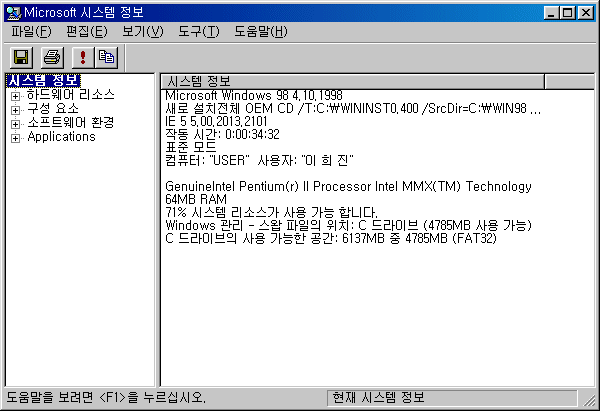Image resolution: width=600 pixels, height=411 pixels.
Task: Click the 표준 모드 line
Action: [x=191, y=147]
